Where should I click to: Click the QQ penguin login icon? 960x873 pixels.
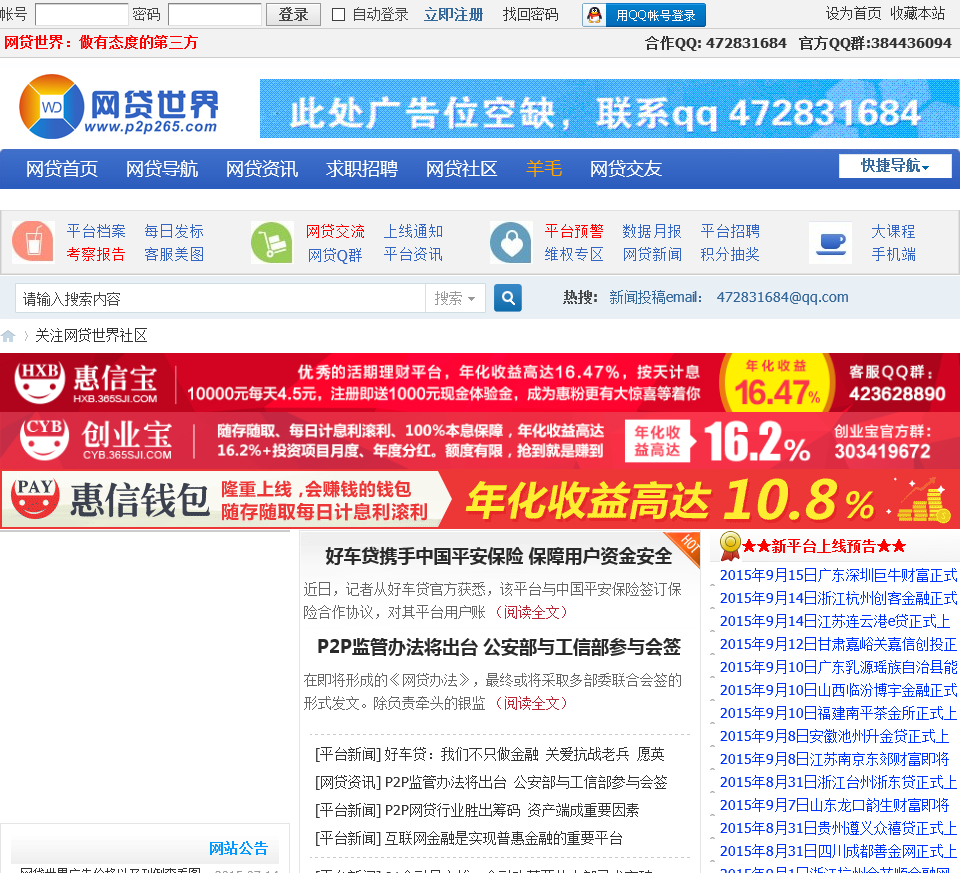(x=594, y=15)
